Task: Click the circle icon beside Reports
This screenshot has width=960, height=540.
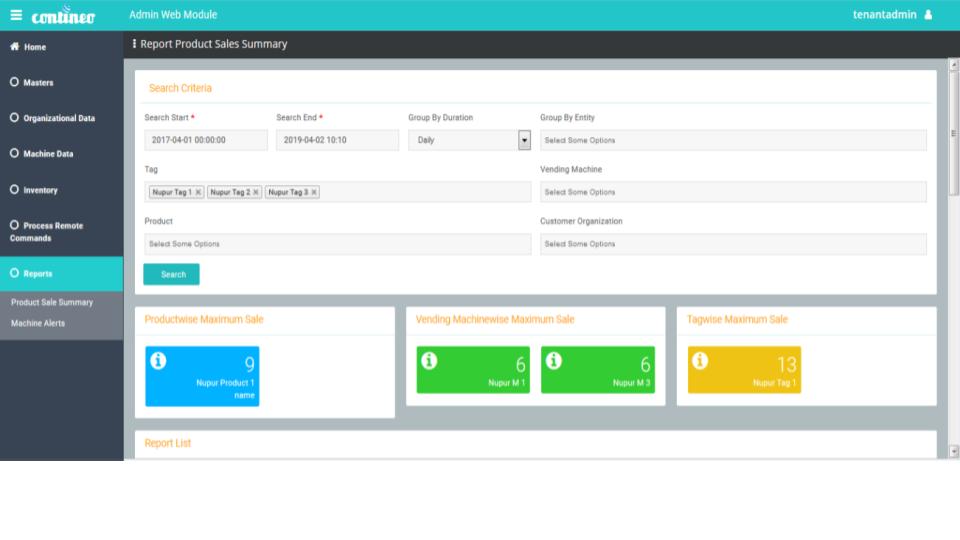Action: [14, 273]
